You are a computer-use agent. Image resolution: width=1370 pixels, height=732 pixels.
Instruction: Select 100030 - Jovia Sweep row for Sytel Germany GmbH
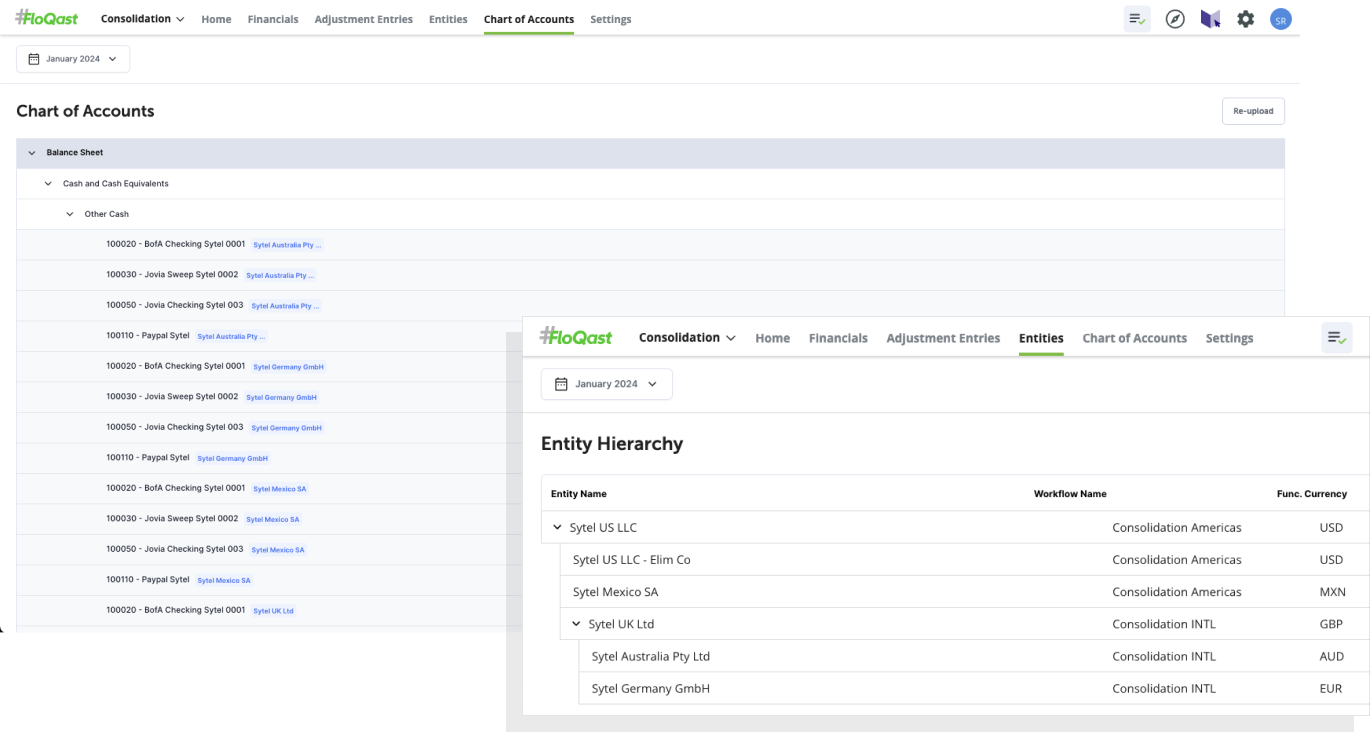click(x=269, y=397)
